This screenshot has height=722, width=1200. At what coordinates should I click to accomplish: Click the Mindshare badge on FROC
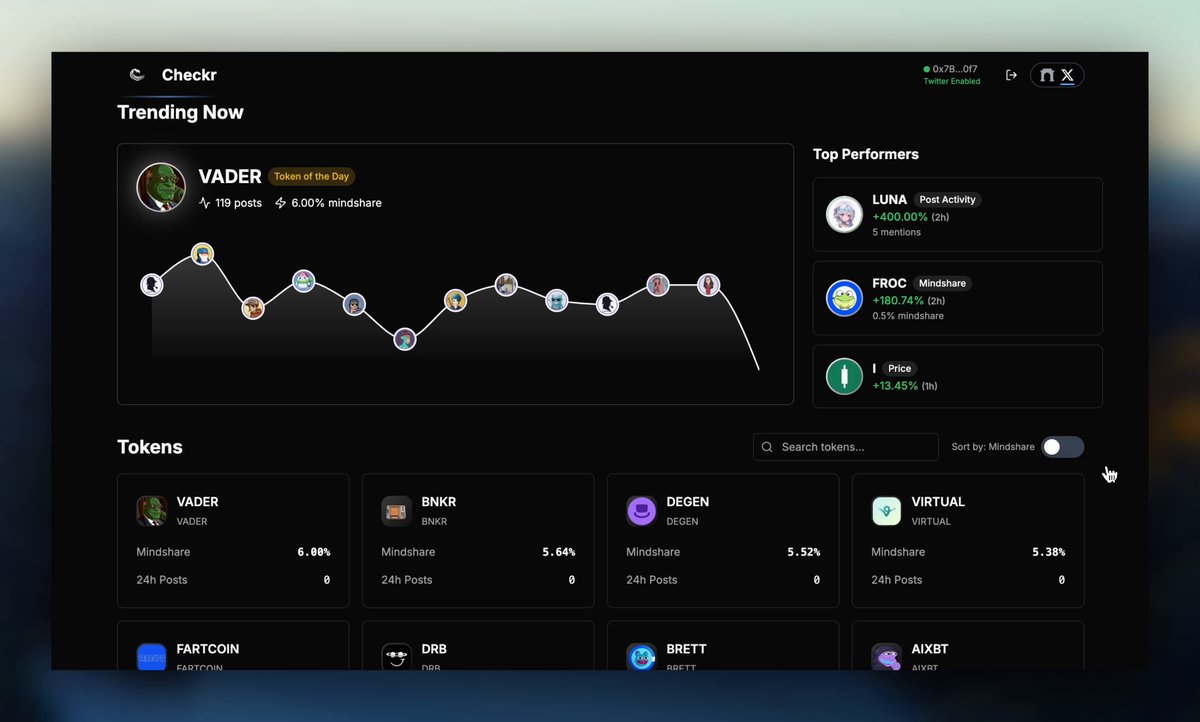point(942,284)
